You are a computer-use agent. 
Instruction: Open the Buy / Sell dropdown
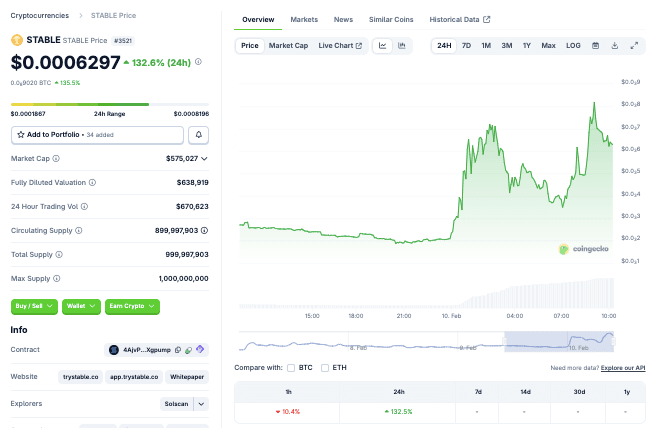pyautogui.click(x=34, y=306)
